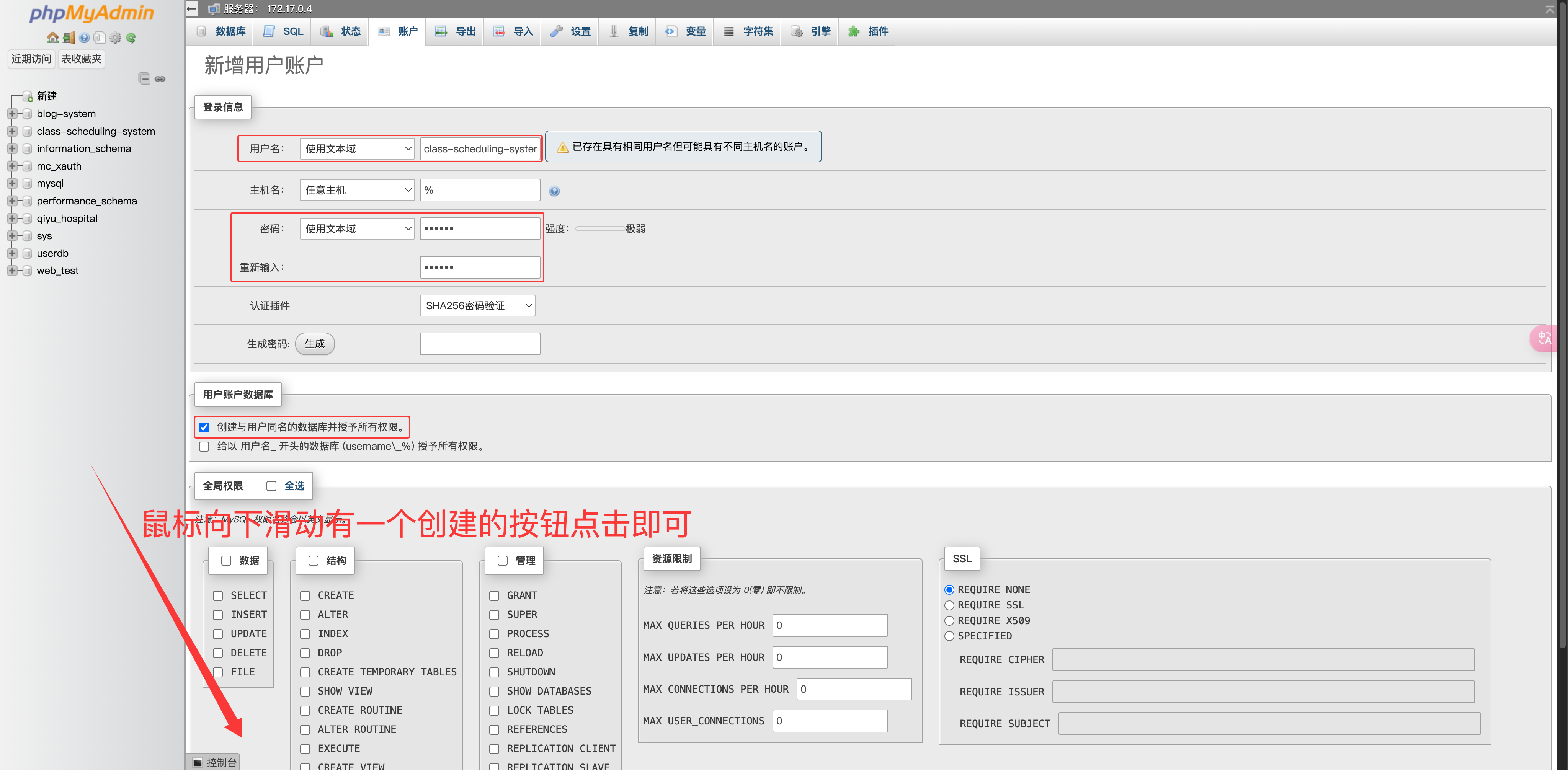This screenshot has height=770, width=1568.
Task: Select REQUIRE SSL radio button
Action: pos(949,605)
